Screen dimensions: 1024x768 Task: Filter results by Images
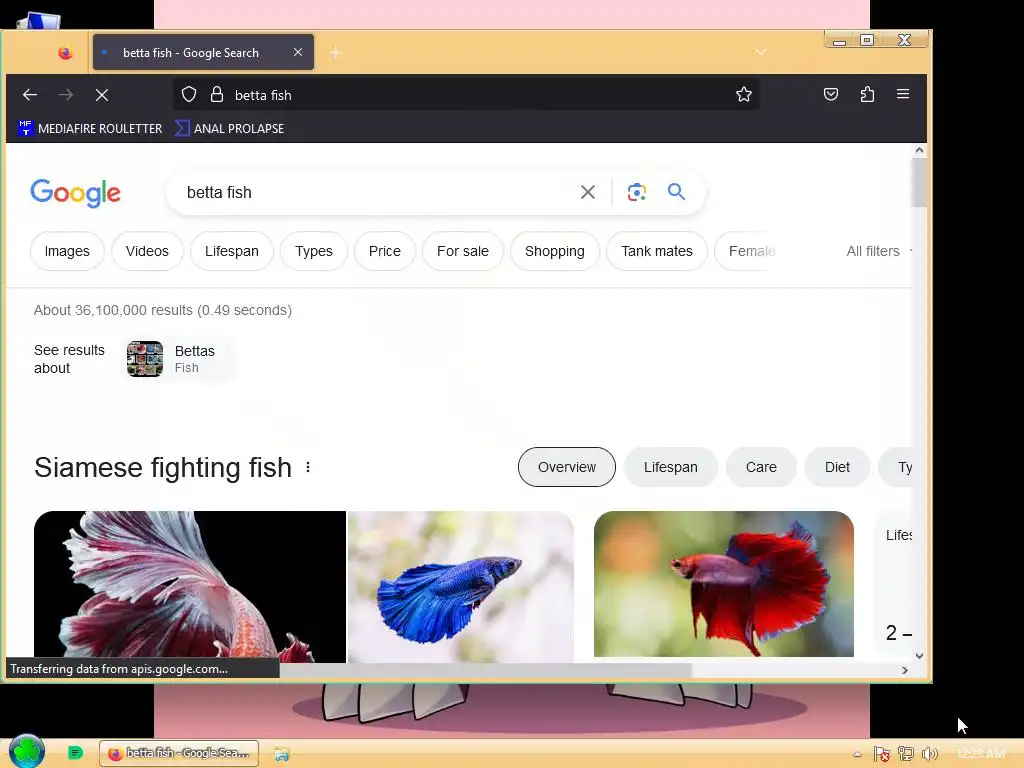click(x=67, y=251)
